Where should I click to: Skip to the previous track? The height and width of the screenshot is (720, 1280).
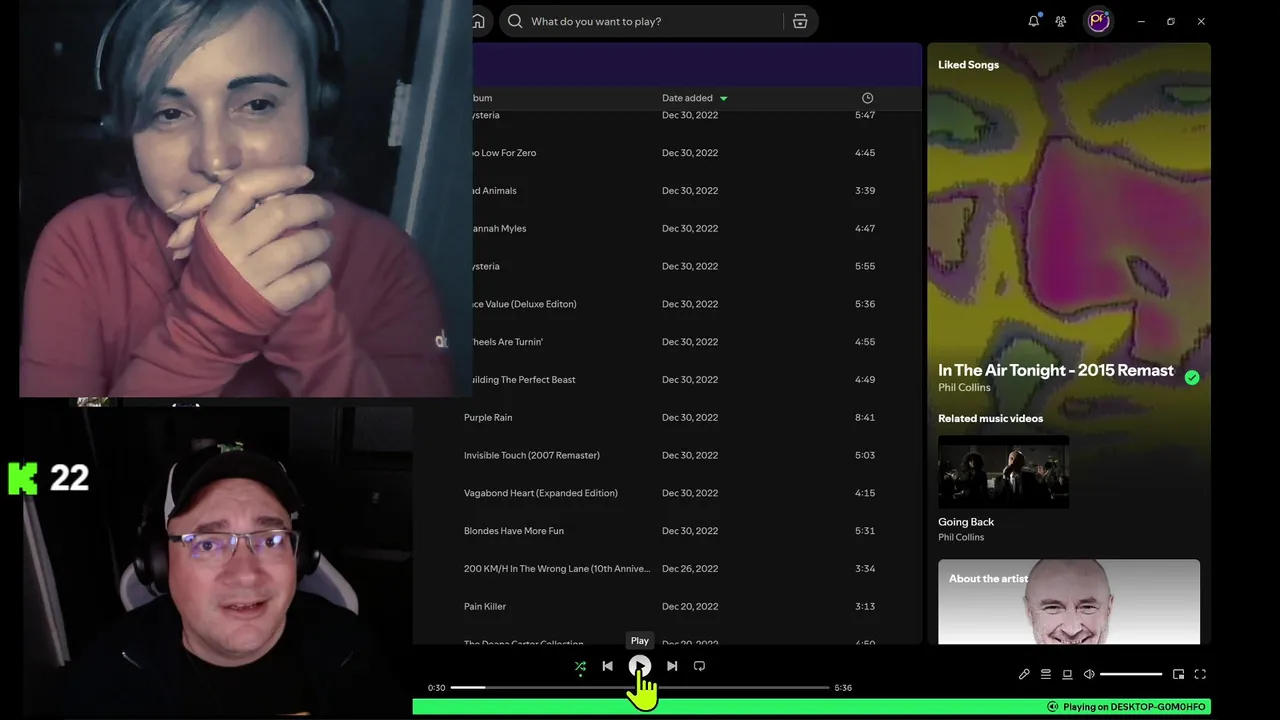tap(607, 666)
